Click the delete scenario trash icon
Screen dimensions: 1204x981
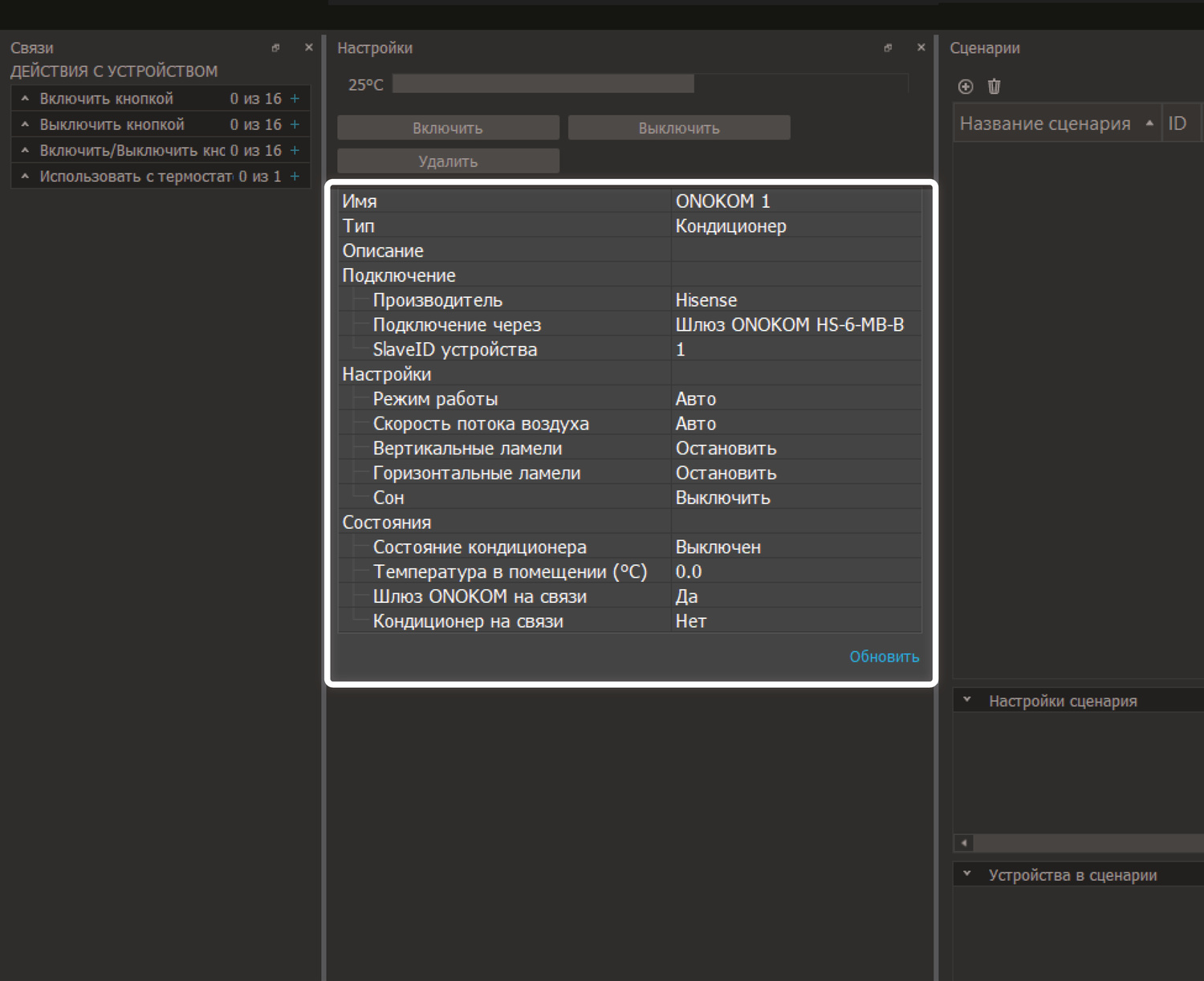point(994,87)
